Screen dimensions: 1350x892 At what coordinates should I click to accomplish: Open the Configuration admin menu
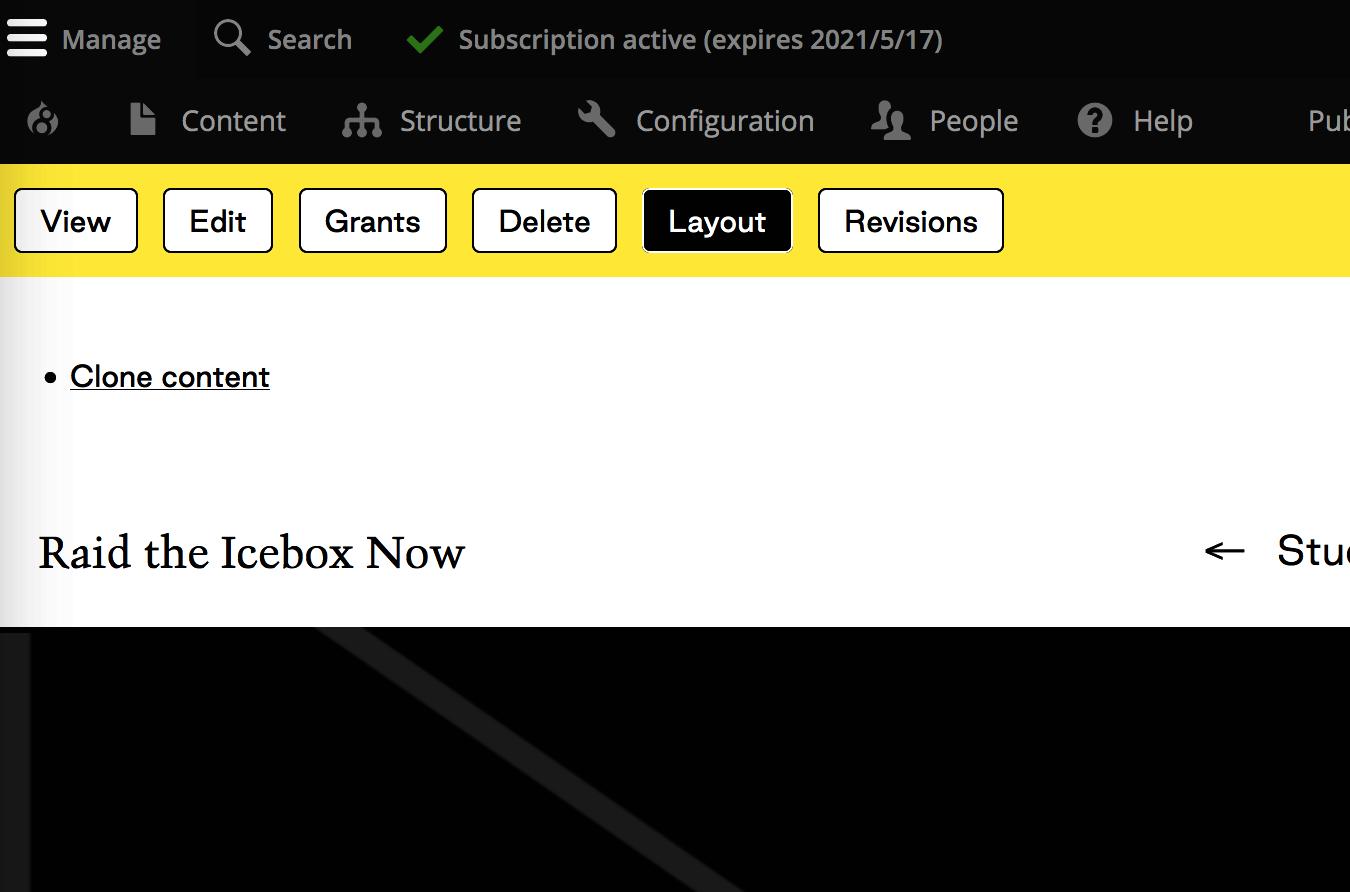(x=725, y=121)
